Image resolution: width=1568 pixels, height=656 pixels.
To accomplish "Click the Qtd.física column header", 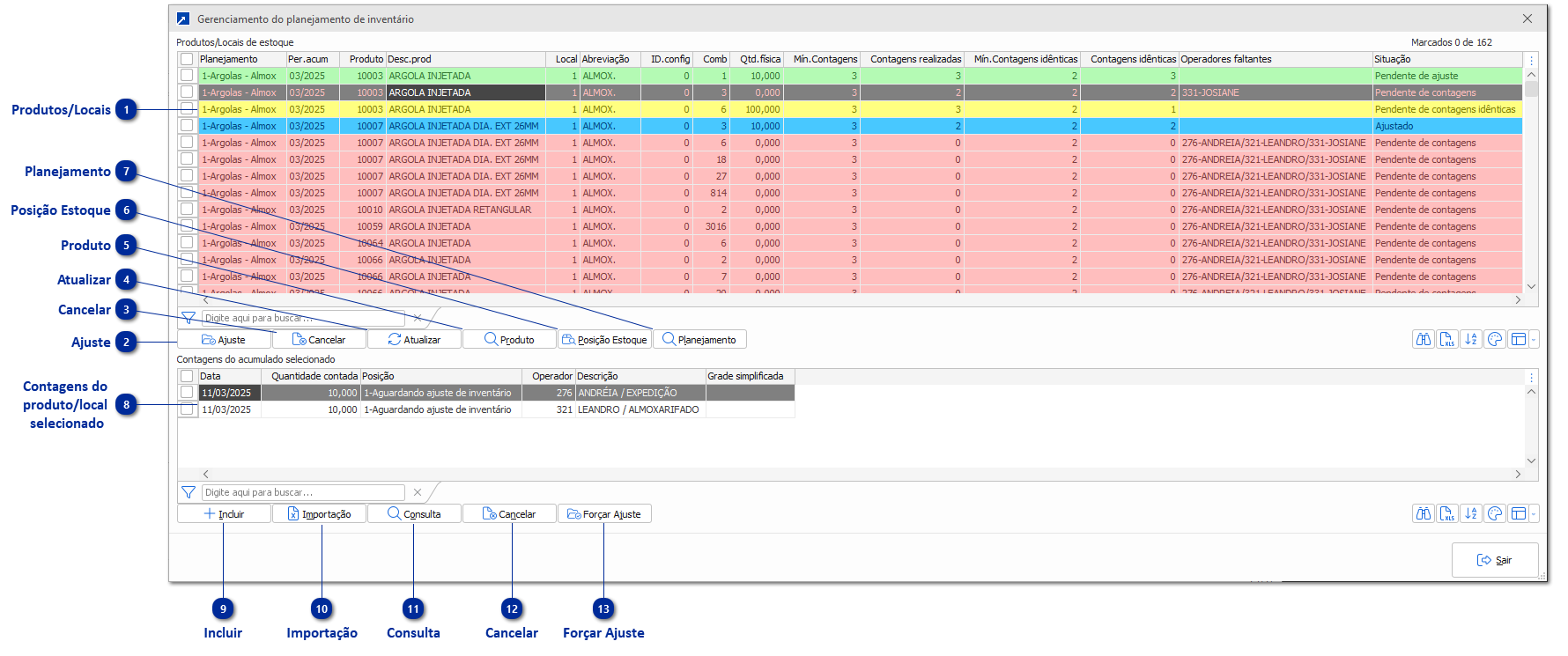I will pos(756,59).
